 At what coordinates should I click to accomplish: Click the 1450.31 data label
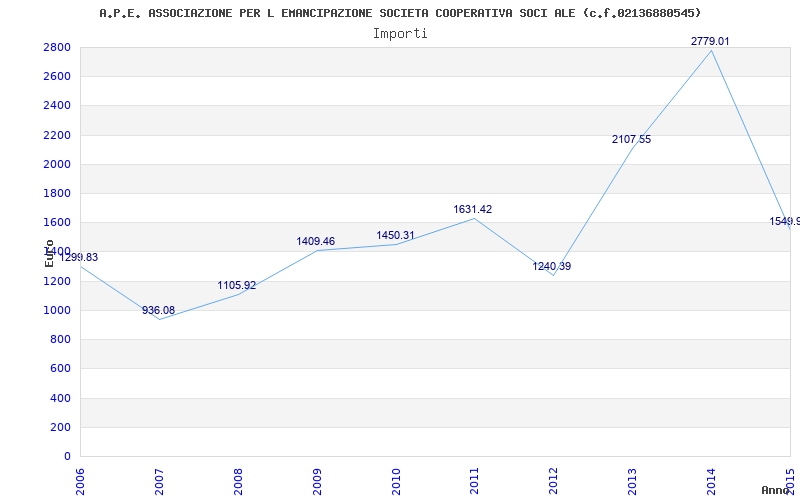[395, 235]
